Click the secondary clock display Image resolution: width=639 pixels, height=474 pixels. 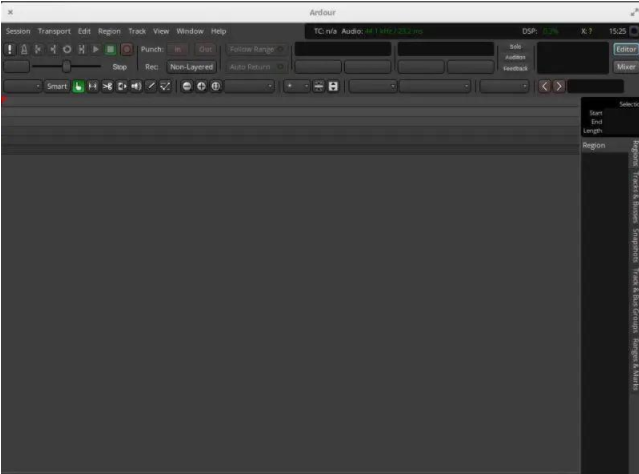coord(446,49)
